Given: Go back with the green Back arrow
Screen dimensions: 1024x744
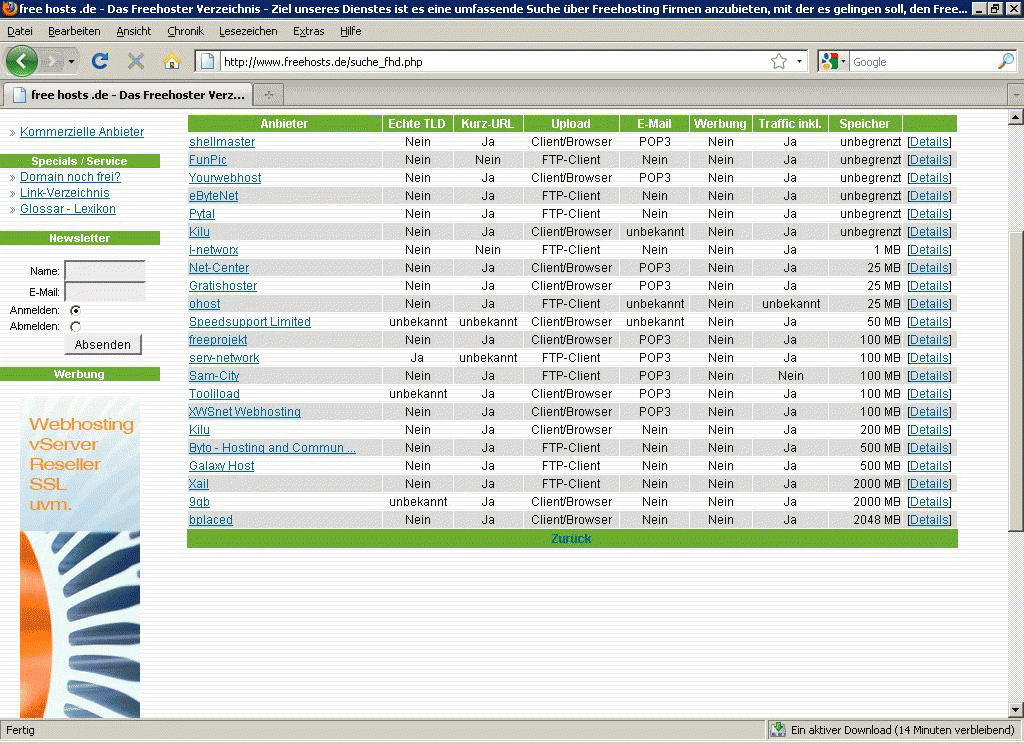Looking at the screenshot, I should point(22,61).
